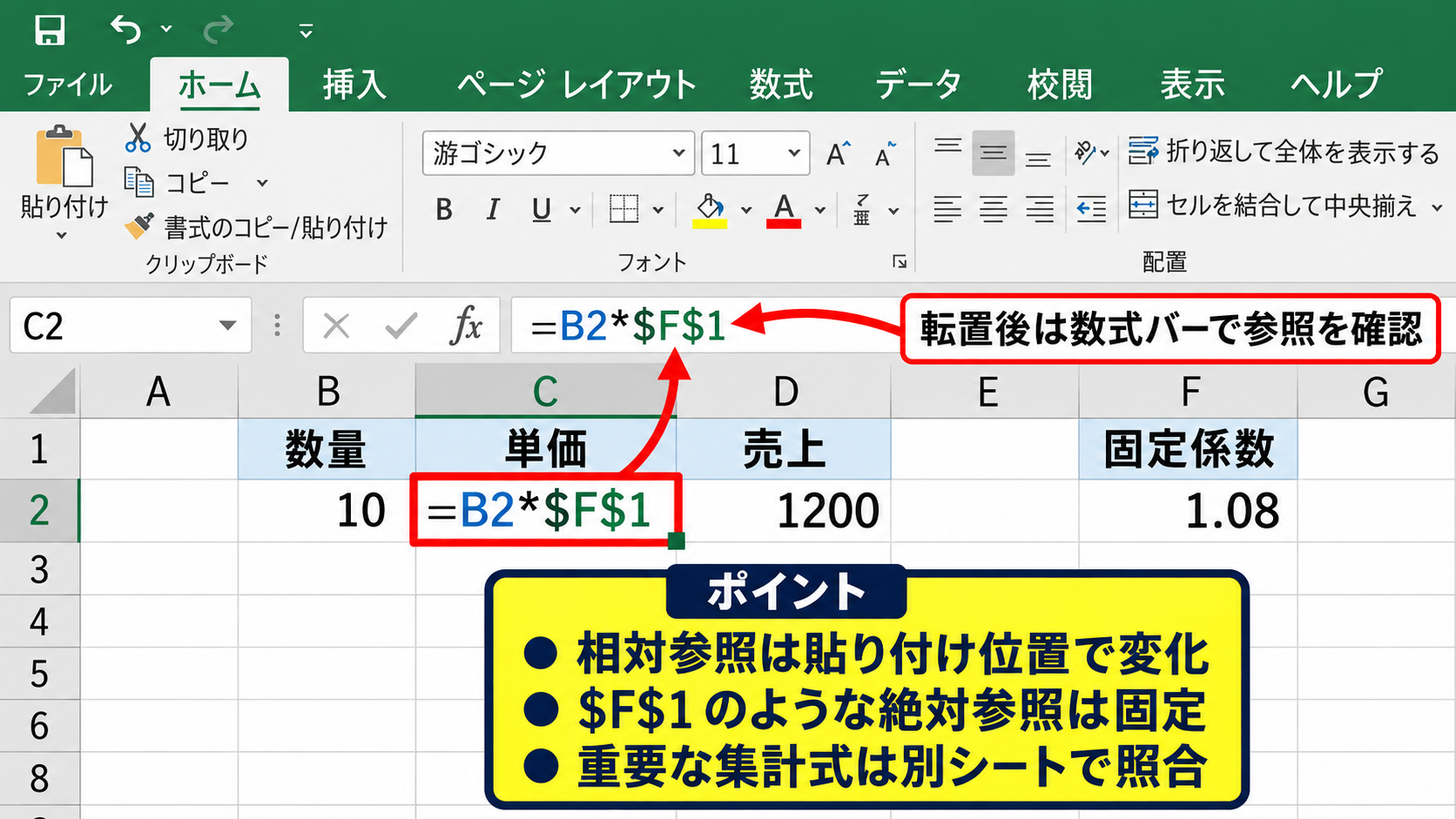The height and width of the screenshot is (819, 1456).
Task: Open the borders dropdown arrow
Action: (657, 210)
